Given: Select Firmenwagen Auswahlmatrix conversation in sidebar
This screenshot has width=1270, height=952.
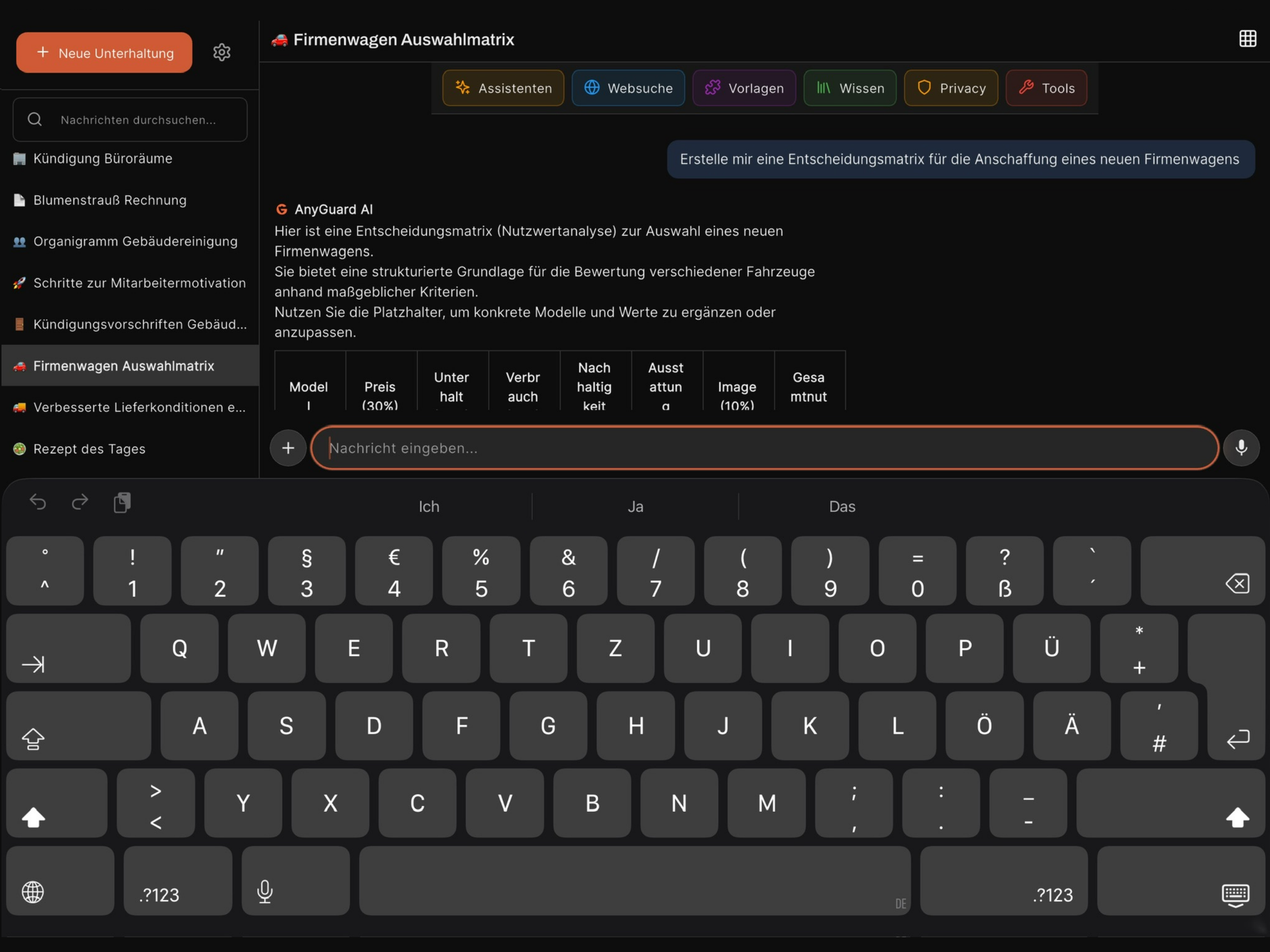Looking at the screenshot, I should pos(130,366).
